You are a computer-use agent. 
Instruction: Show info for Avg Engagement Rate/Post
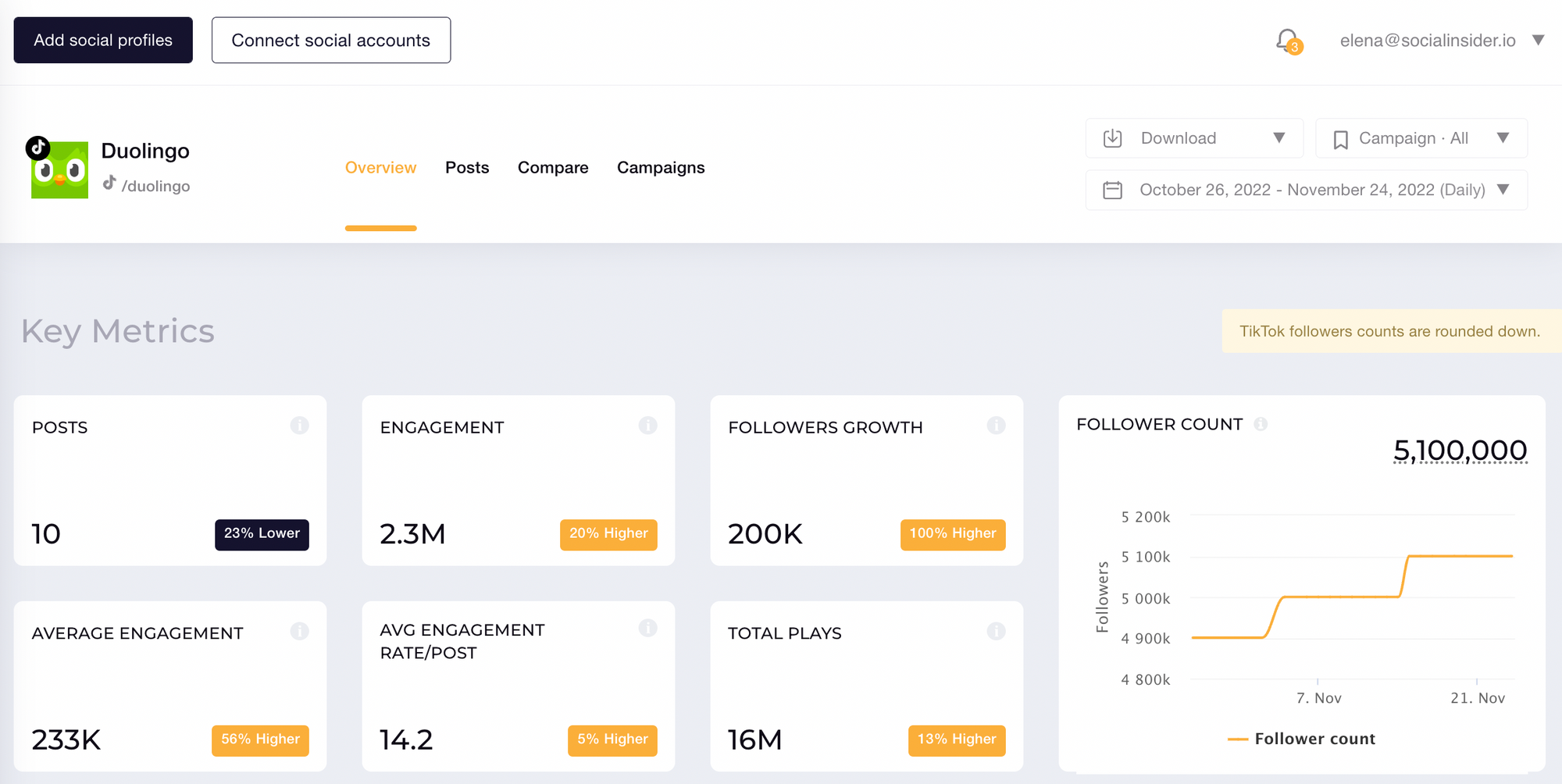(647, 628)
